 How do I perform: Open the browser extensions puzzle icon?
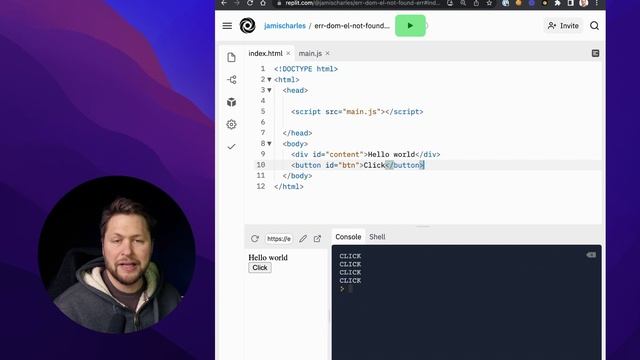[558, 3]
